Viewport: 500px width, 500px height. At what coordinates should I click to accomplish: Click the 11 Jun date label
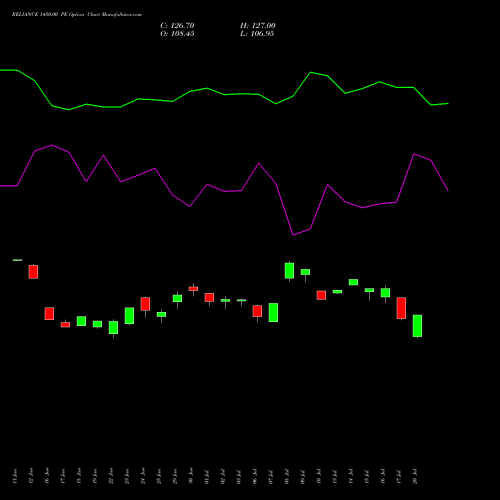[15, 476]
